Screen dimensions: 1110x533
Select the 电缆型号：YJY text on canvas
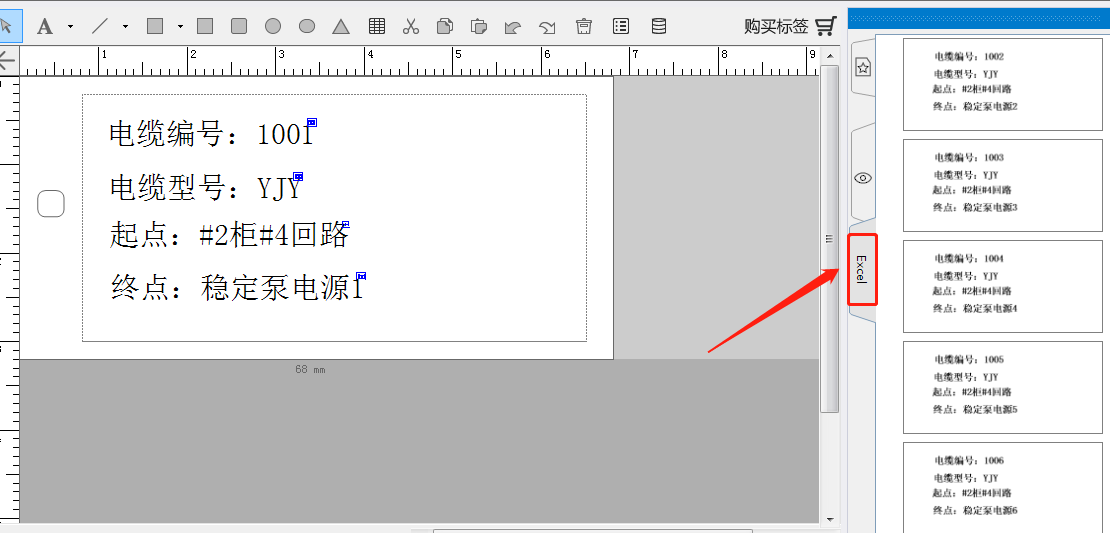(x=205, y=188)
